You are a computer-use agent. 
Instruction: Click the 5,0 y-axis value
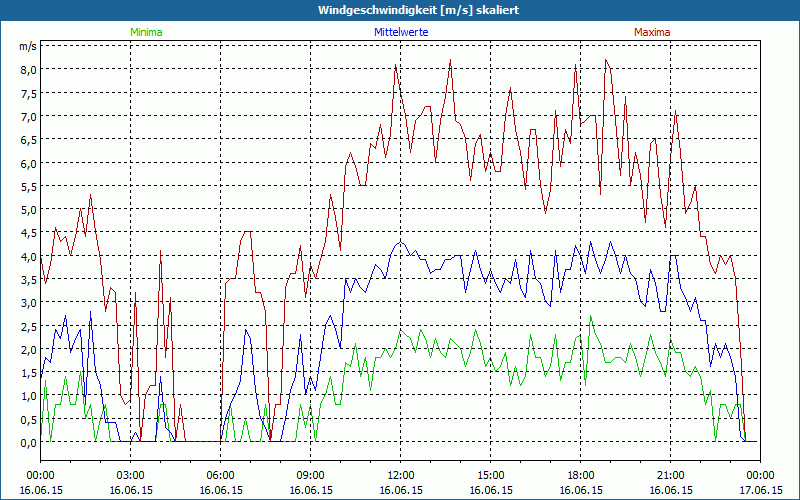click(x=29, y=210)
